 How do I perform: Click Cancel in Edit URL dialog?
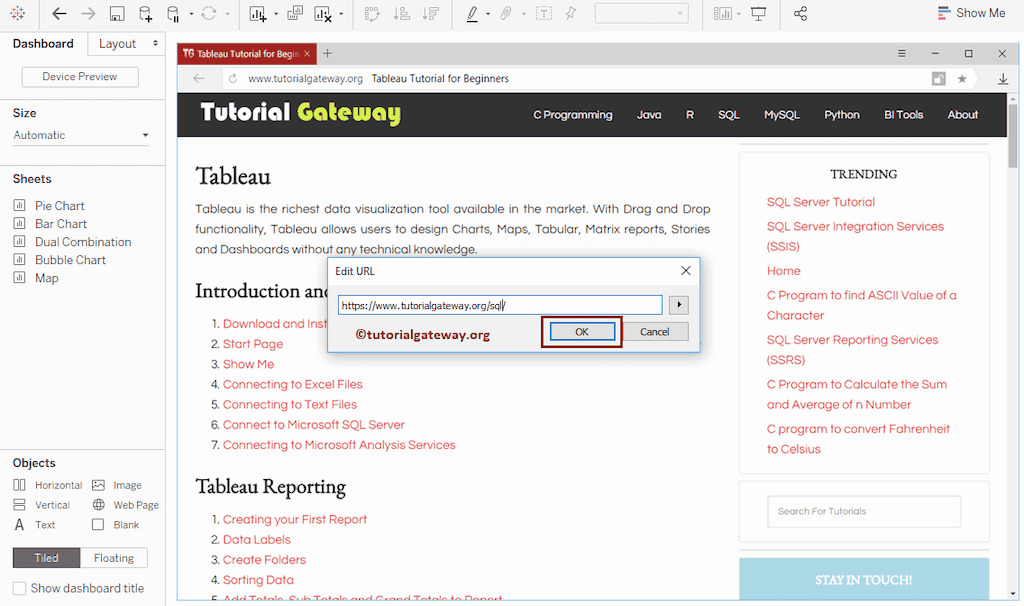pos(654,332)
